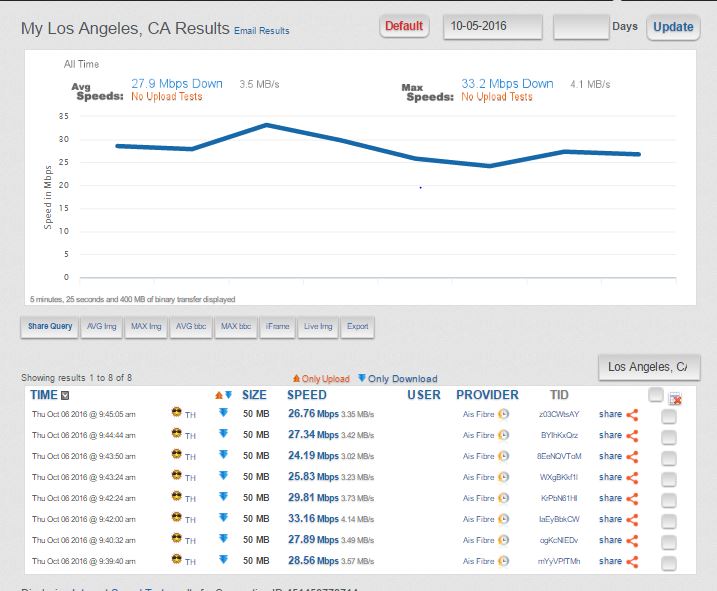This screenshot has height=591, width=717.
Task: Toggle the select-all checkbox in the table header
Action: coord(656,394)
